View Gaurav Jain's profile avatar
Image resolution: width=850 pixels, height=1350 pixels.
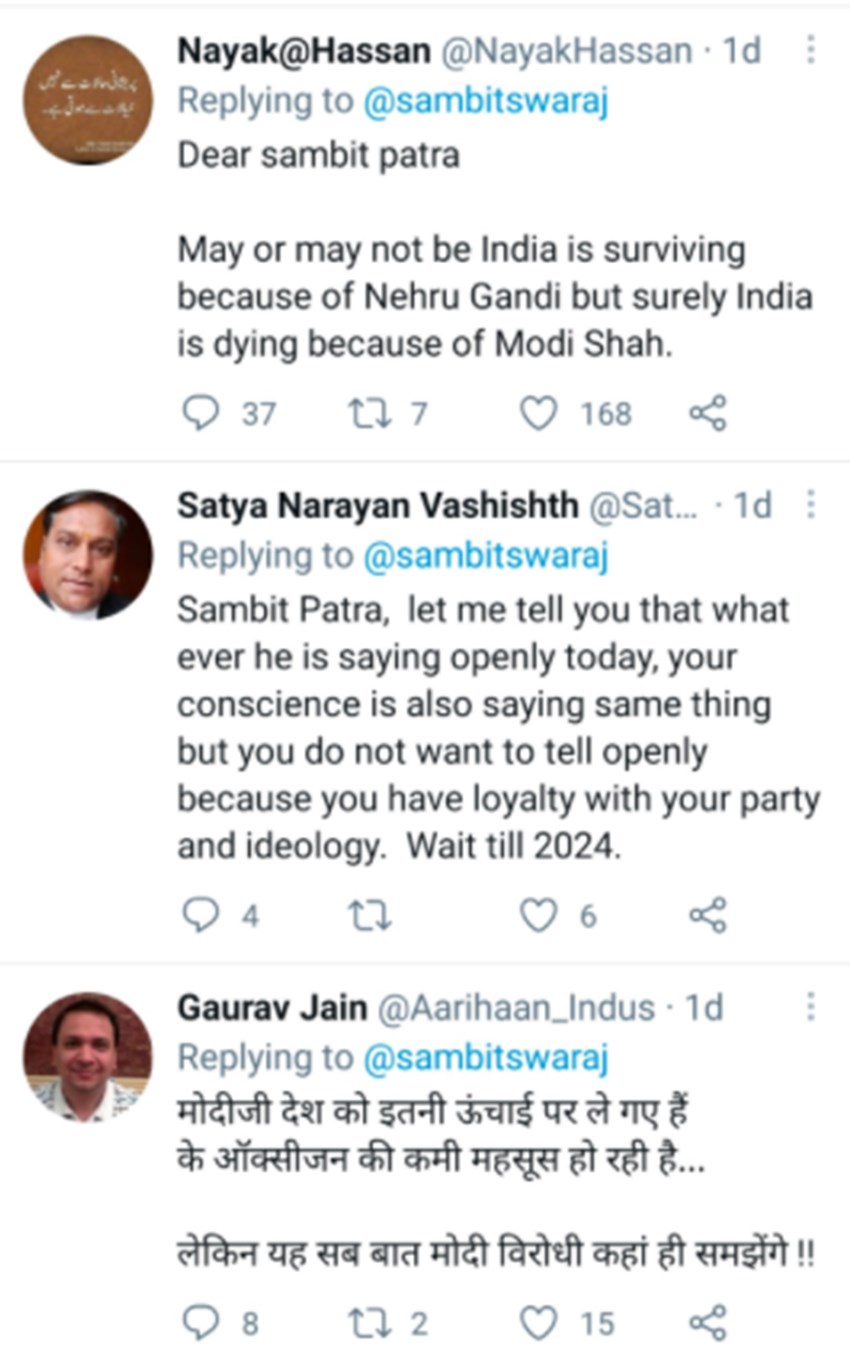coord(88,1057)
